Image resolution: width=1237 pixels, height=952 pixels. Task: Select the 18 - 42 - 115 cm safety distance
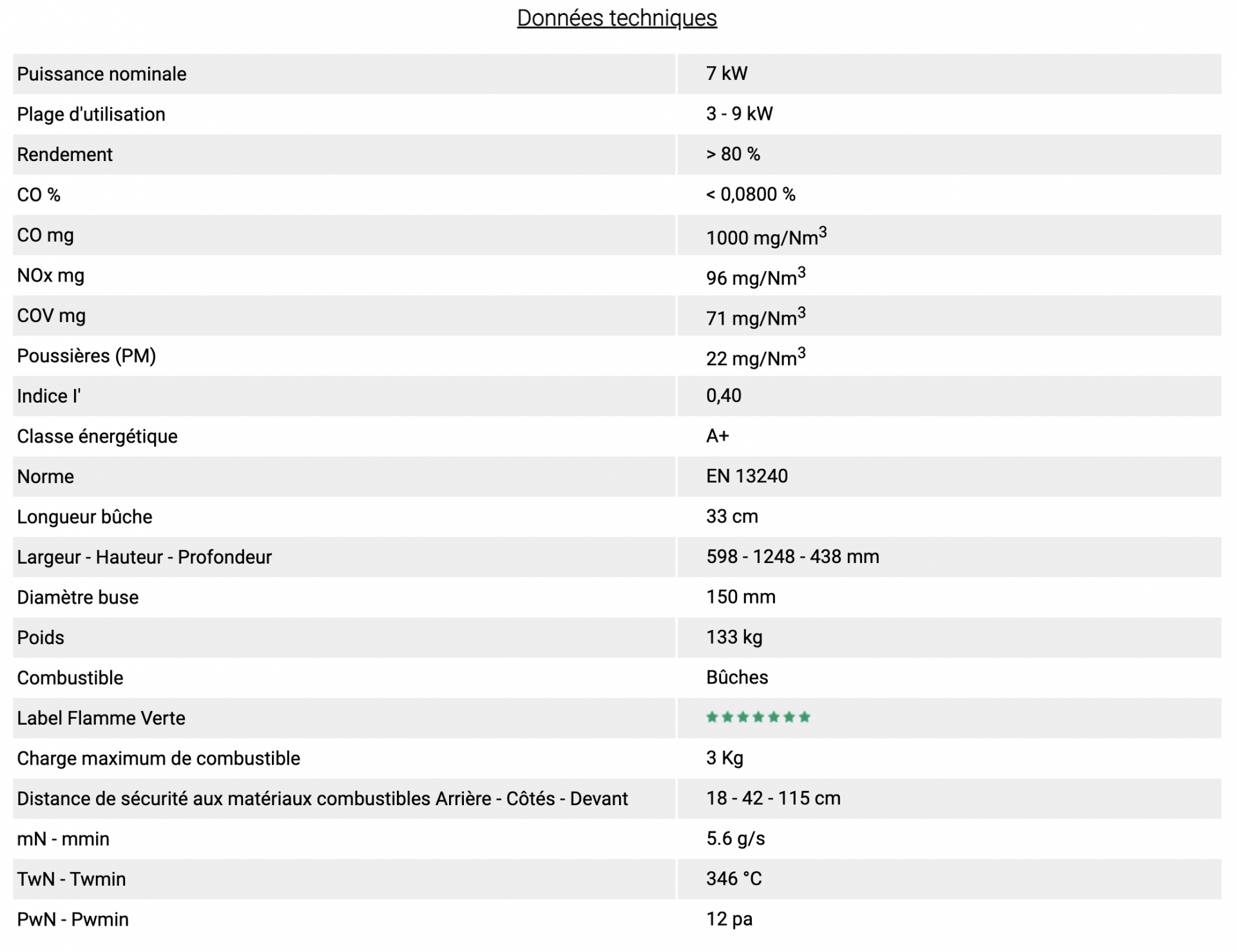pyautogui.click(x=773, y=799)
